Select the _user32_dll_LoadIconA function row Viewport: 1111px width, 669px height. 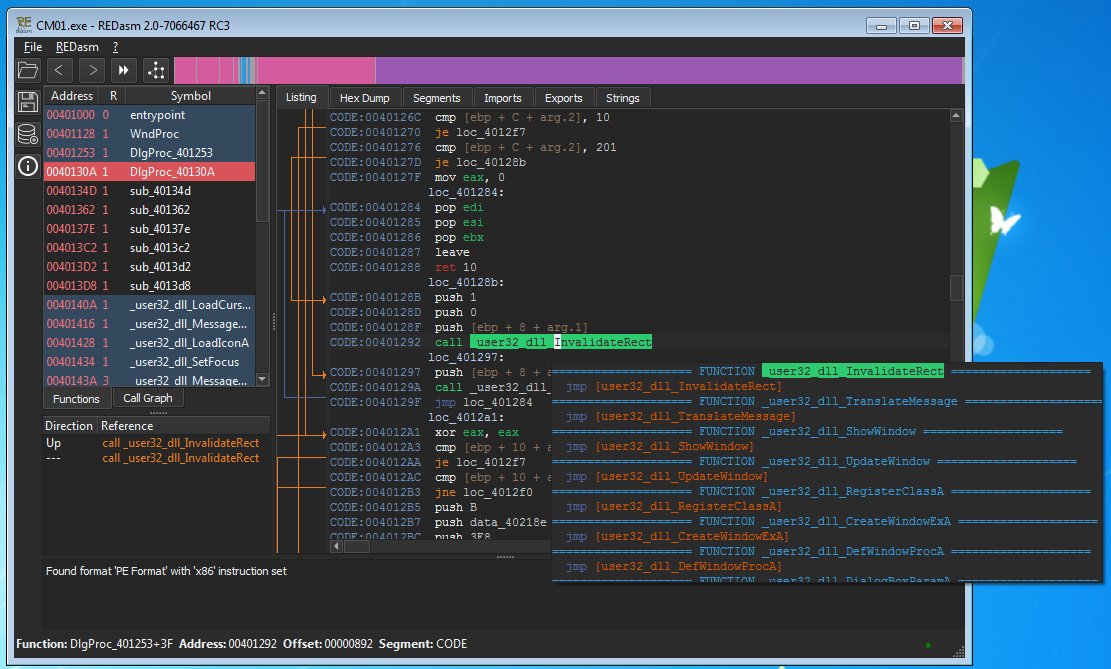pyautogui.click(x=150, y=343)
